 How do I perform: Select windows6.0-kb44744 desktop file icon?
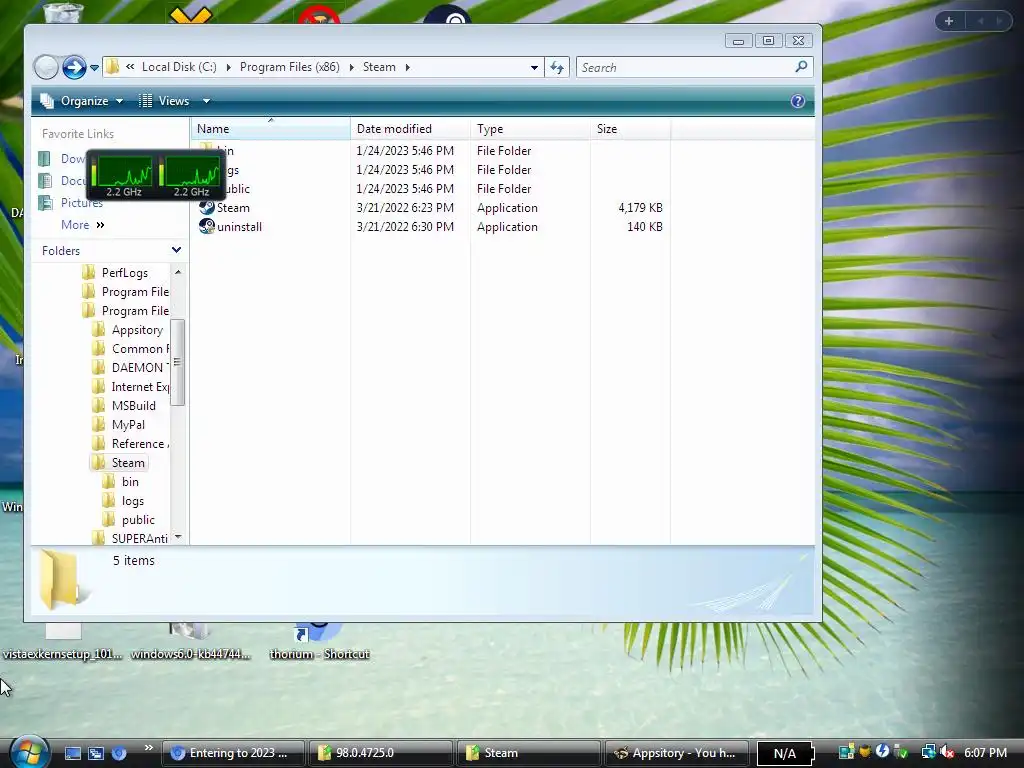[x=190, y=640]
